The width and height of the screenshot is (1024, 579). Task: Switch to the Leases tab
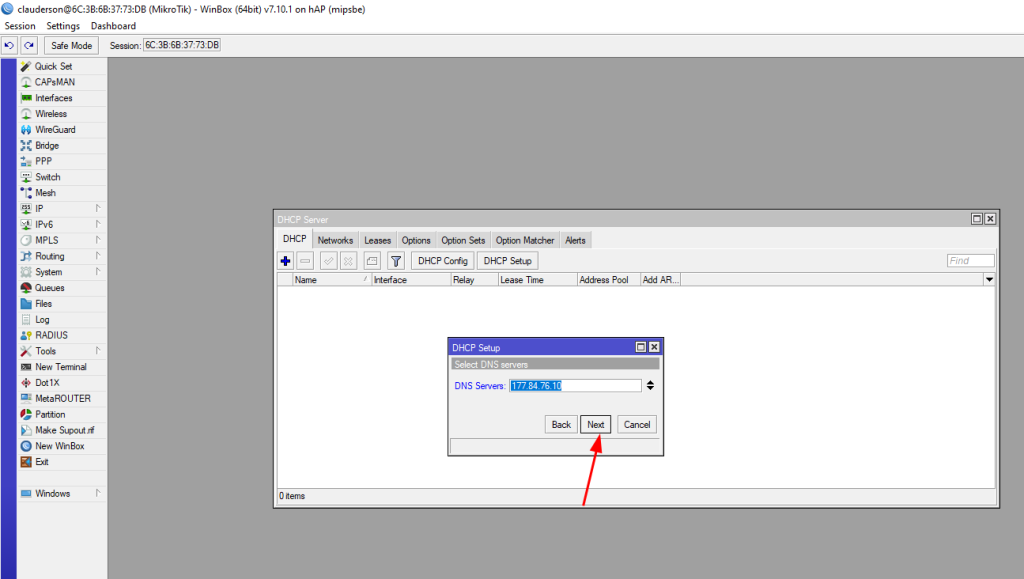click(377, 240)
